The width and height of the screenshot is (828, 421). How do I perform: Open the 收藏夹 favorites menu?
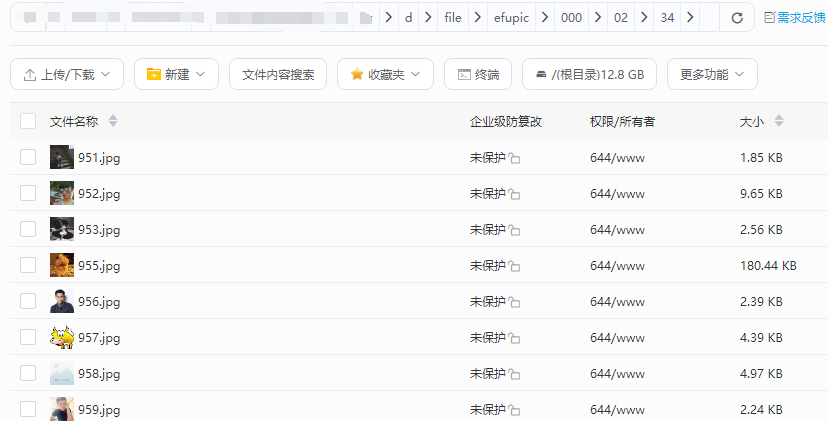point(385,74)
